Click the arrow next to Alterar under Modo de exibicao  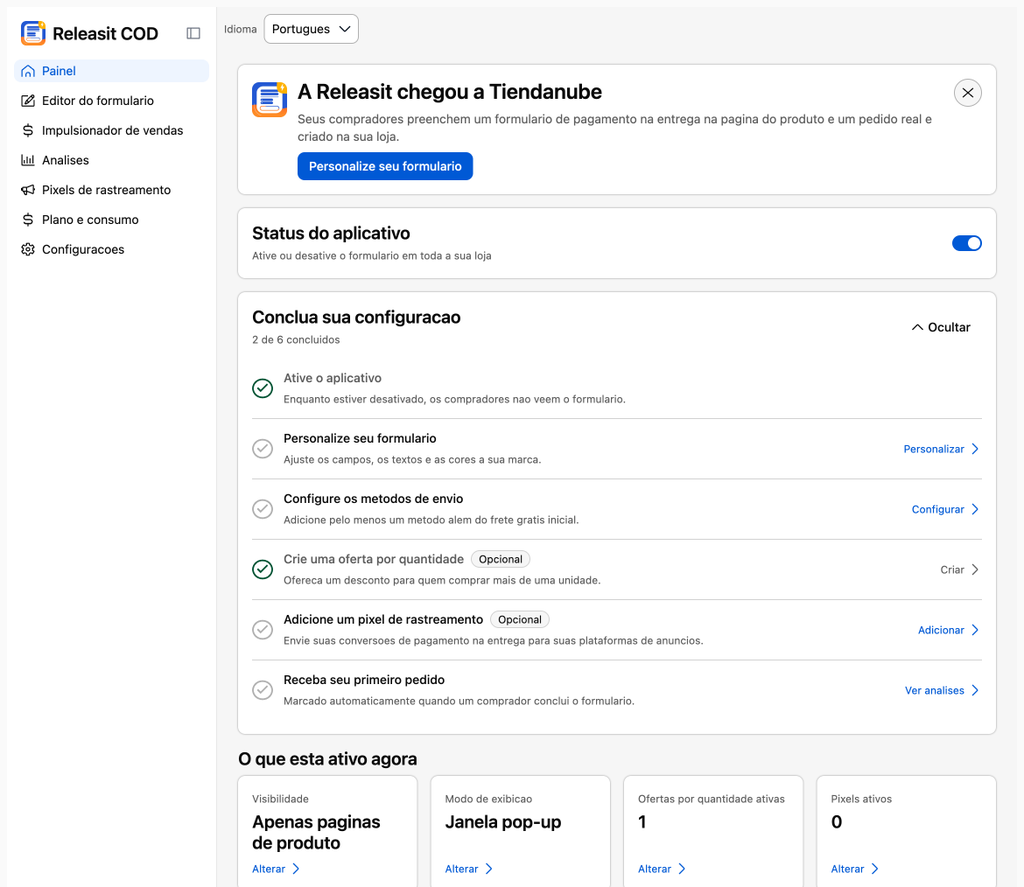(x=488, y=869)
